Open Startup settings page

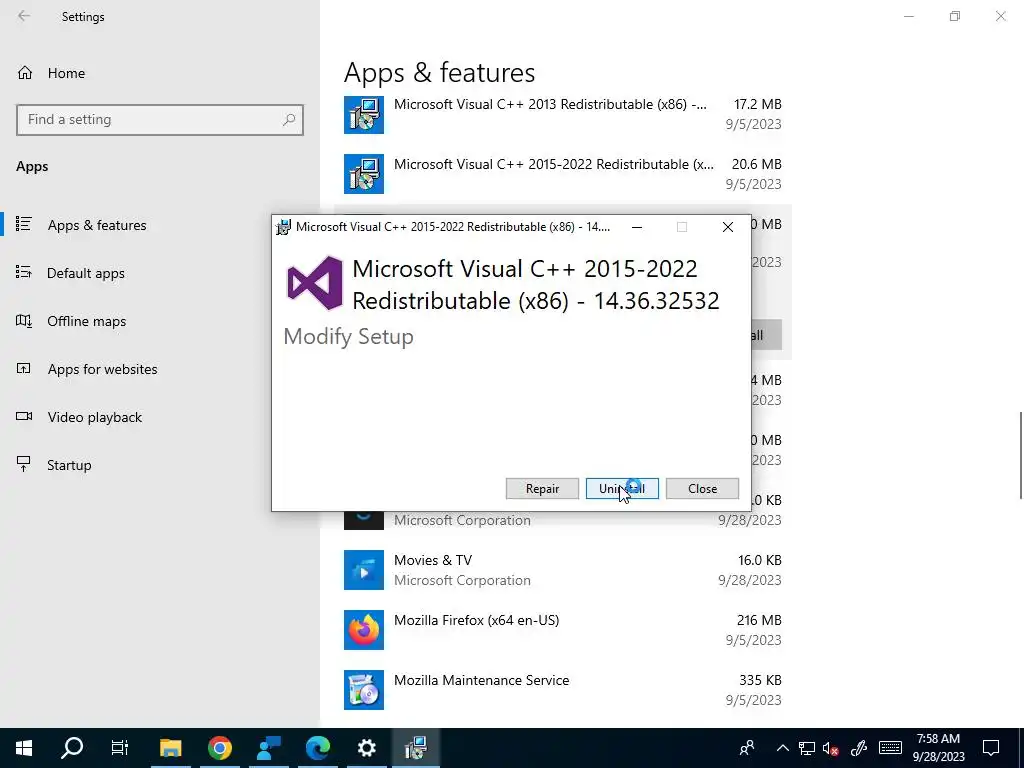(69, 465)
